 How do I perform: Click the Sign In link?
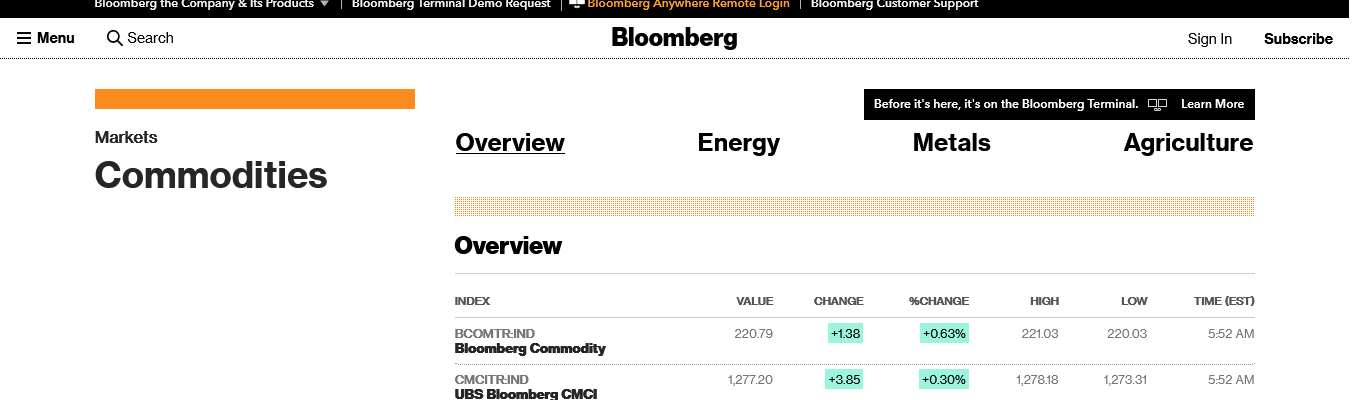click(1209, 39)
